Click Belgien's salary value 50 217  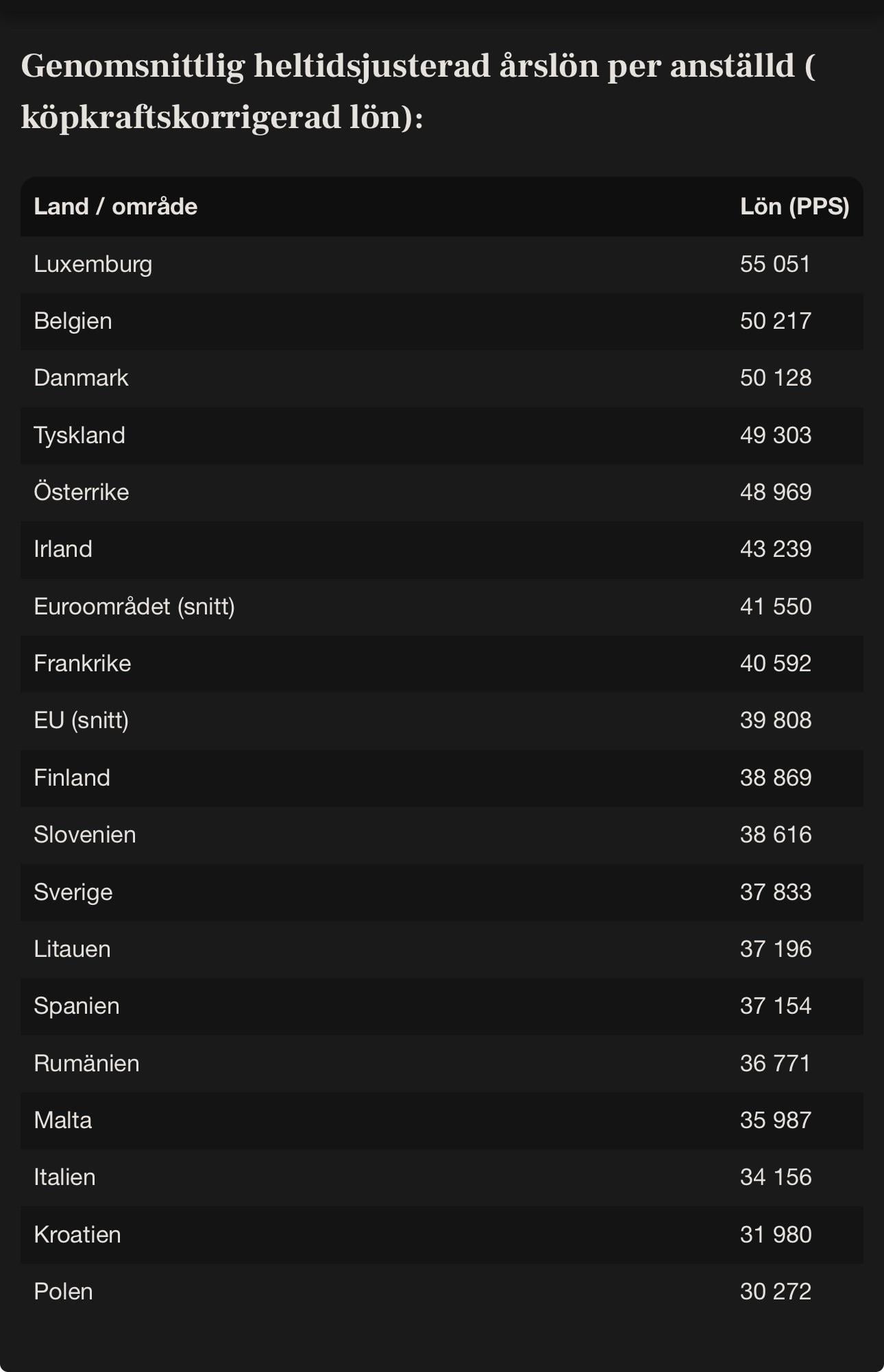pyautogui.click(x=775, y=321)
